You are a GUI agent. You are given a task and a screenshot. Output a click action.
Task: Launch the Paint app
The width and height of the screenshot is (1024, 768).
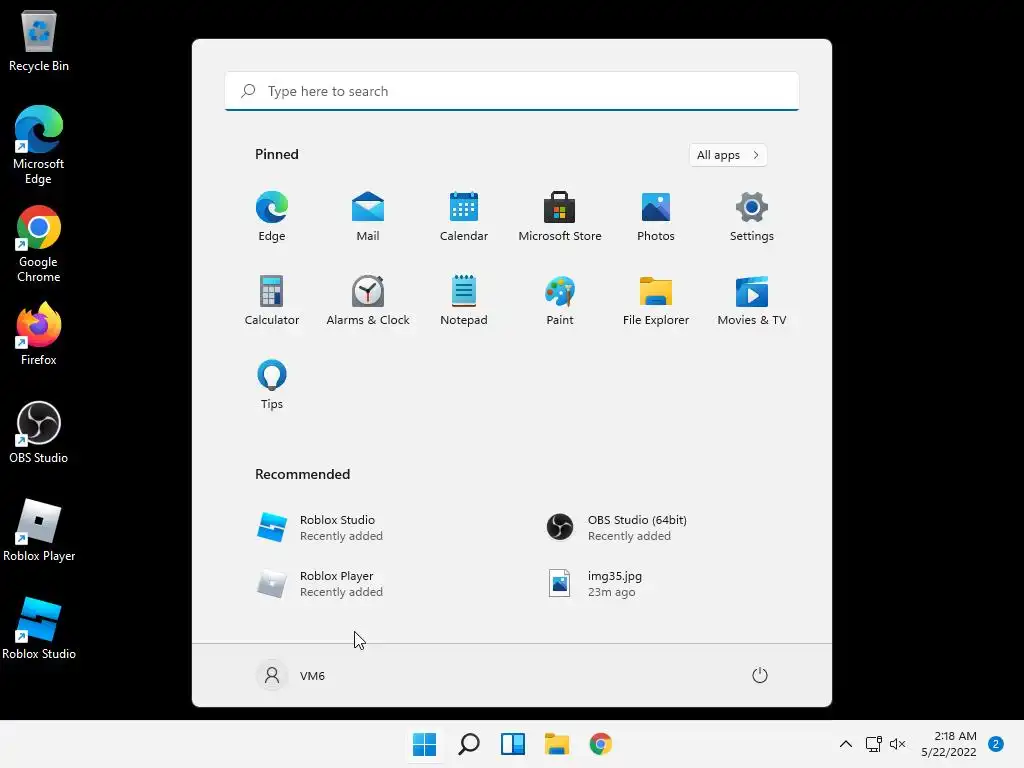560,300
